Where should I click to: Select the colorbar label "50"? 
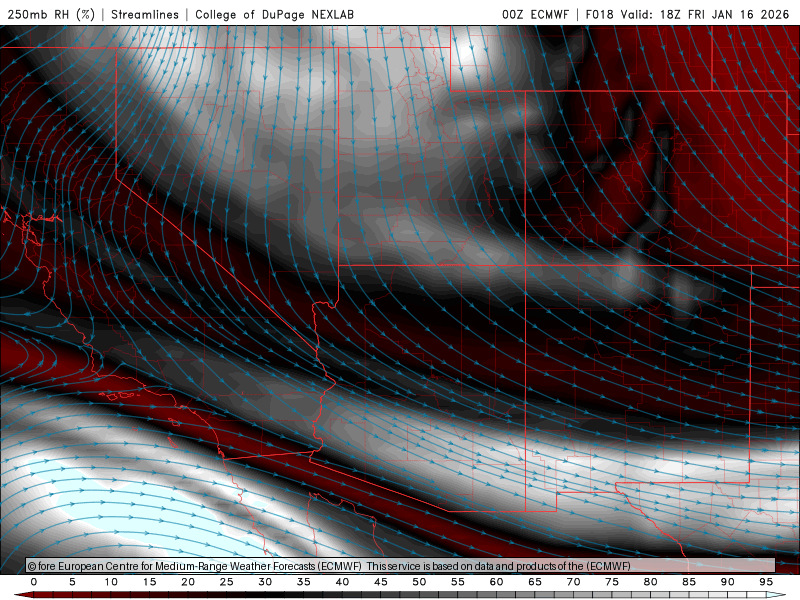(419, 582)
